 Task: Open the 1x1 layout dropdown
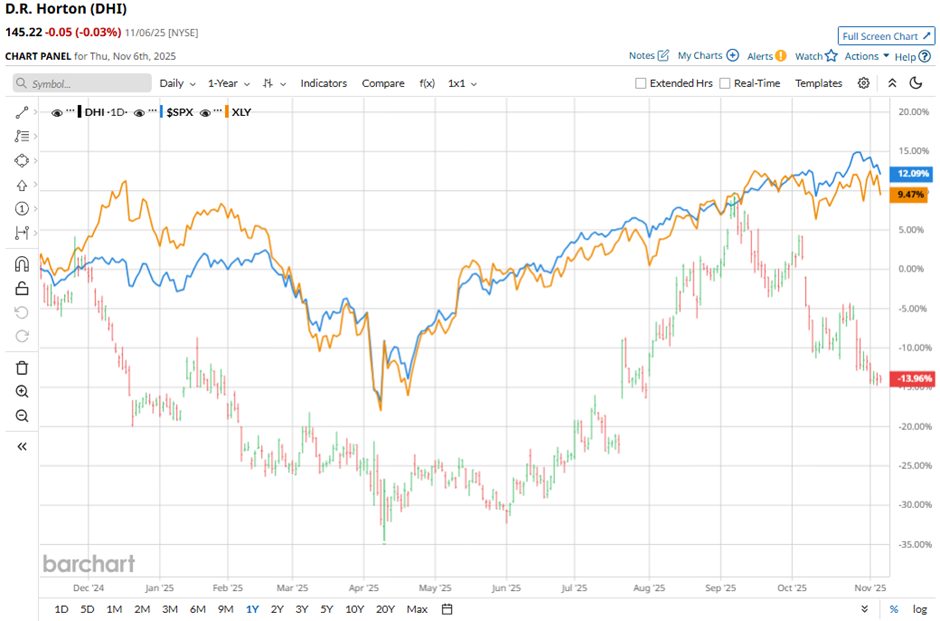click(462, 83)
